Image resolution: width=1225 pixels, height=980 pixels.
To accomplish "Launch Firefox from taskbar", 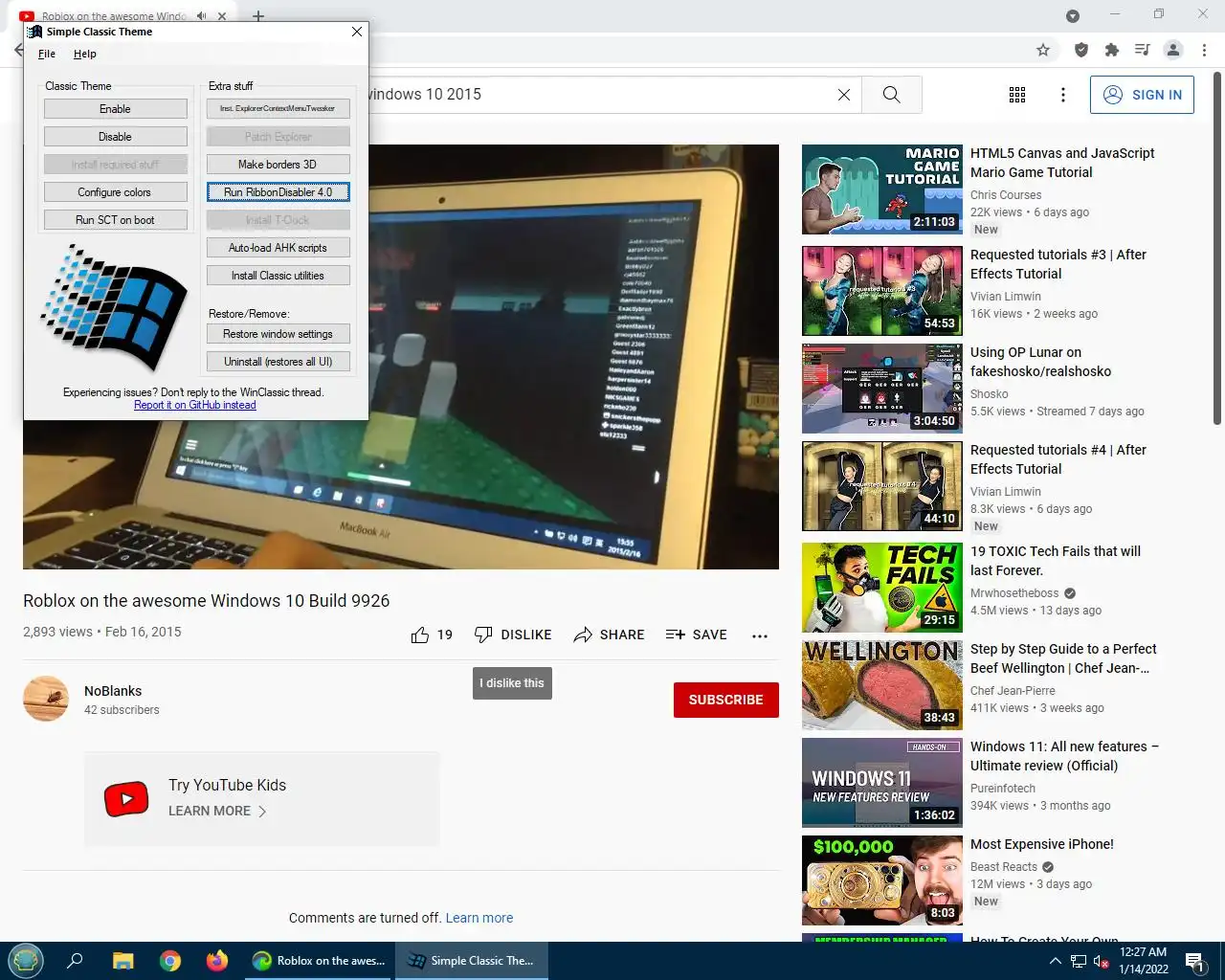I will point(217,961).
